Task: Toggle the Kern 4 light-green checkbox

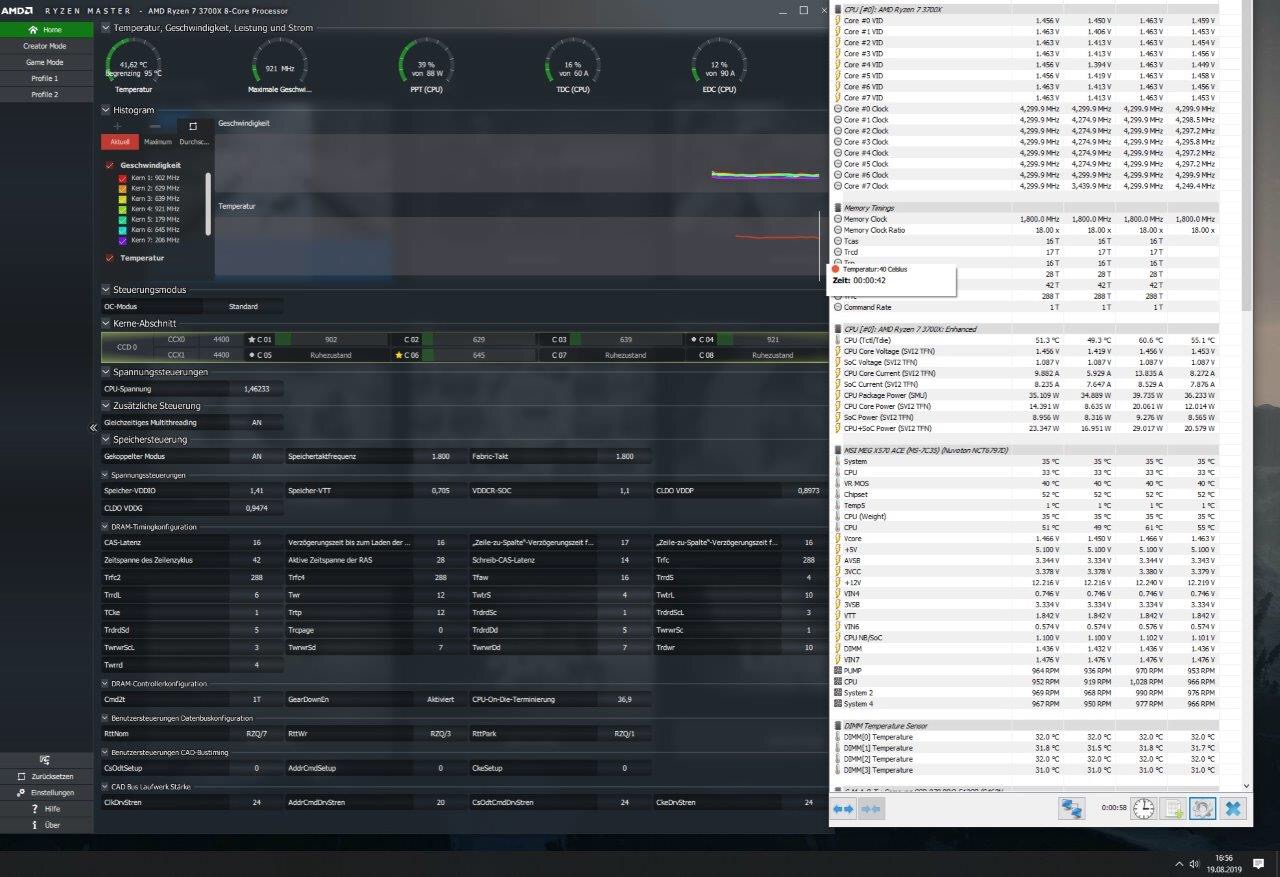Action: (123, 209)
